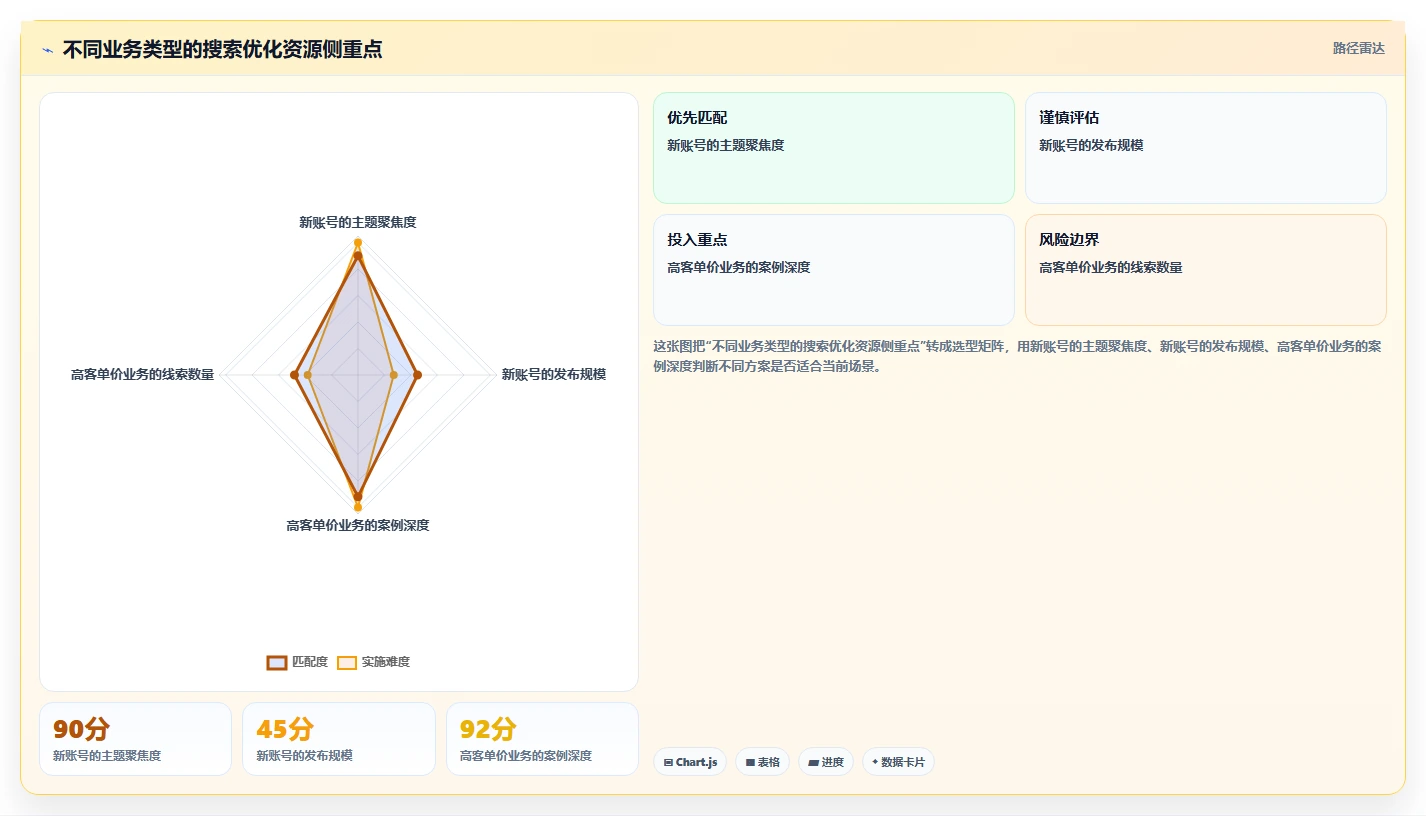This screenshot has width=1426, height=816.
Task: Select the 数据卡片 tag chip
Action: point(898,762)
